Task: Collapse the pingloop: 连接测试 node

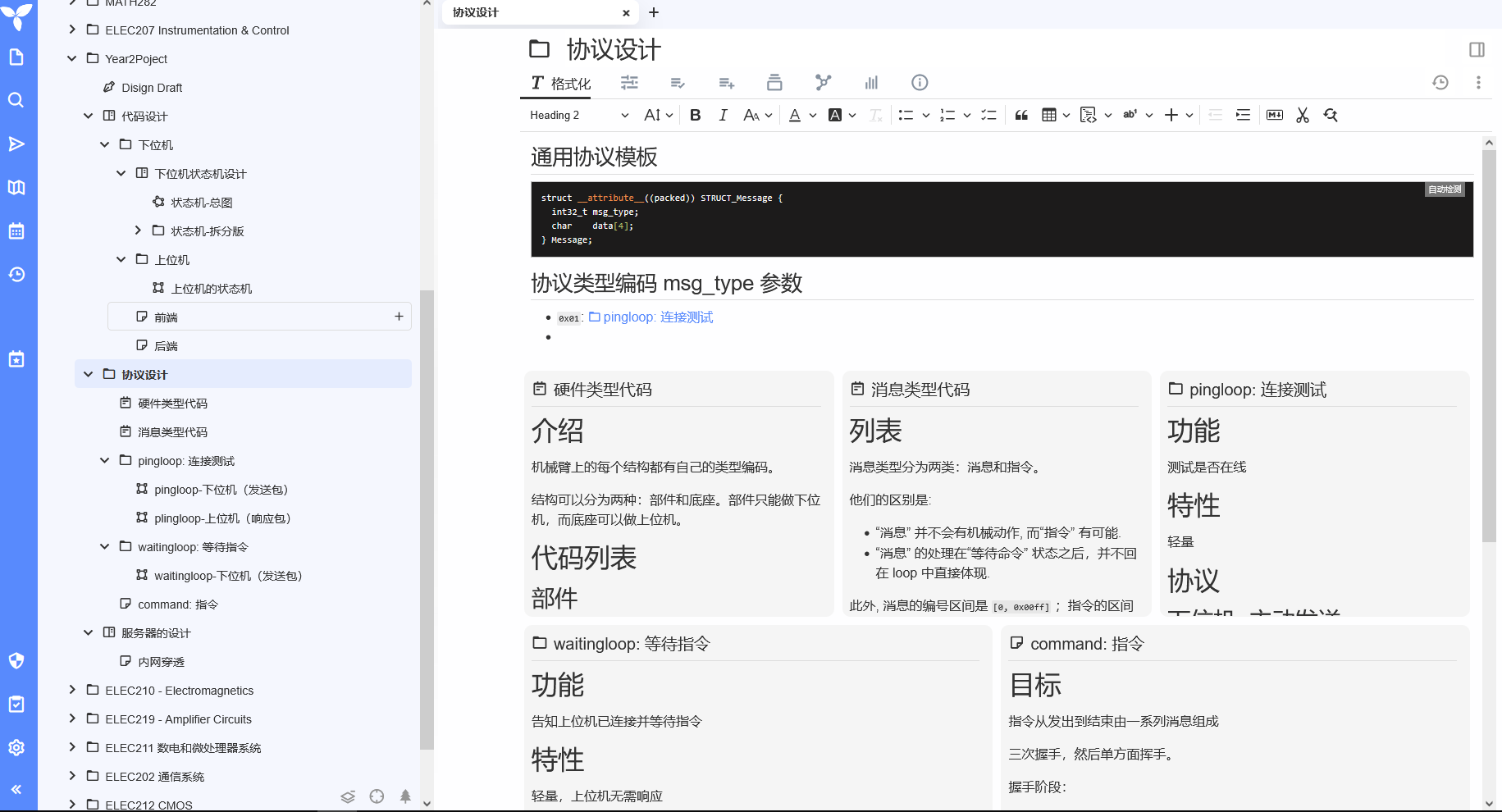Action: click(105, 460)
